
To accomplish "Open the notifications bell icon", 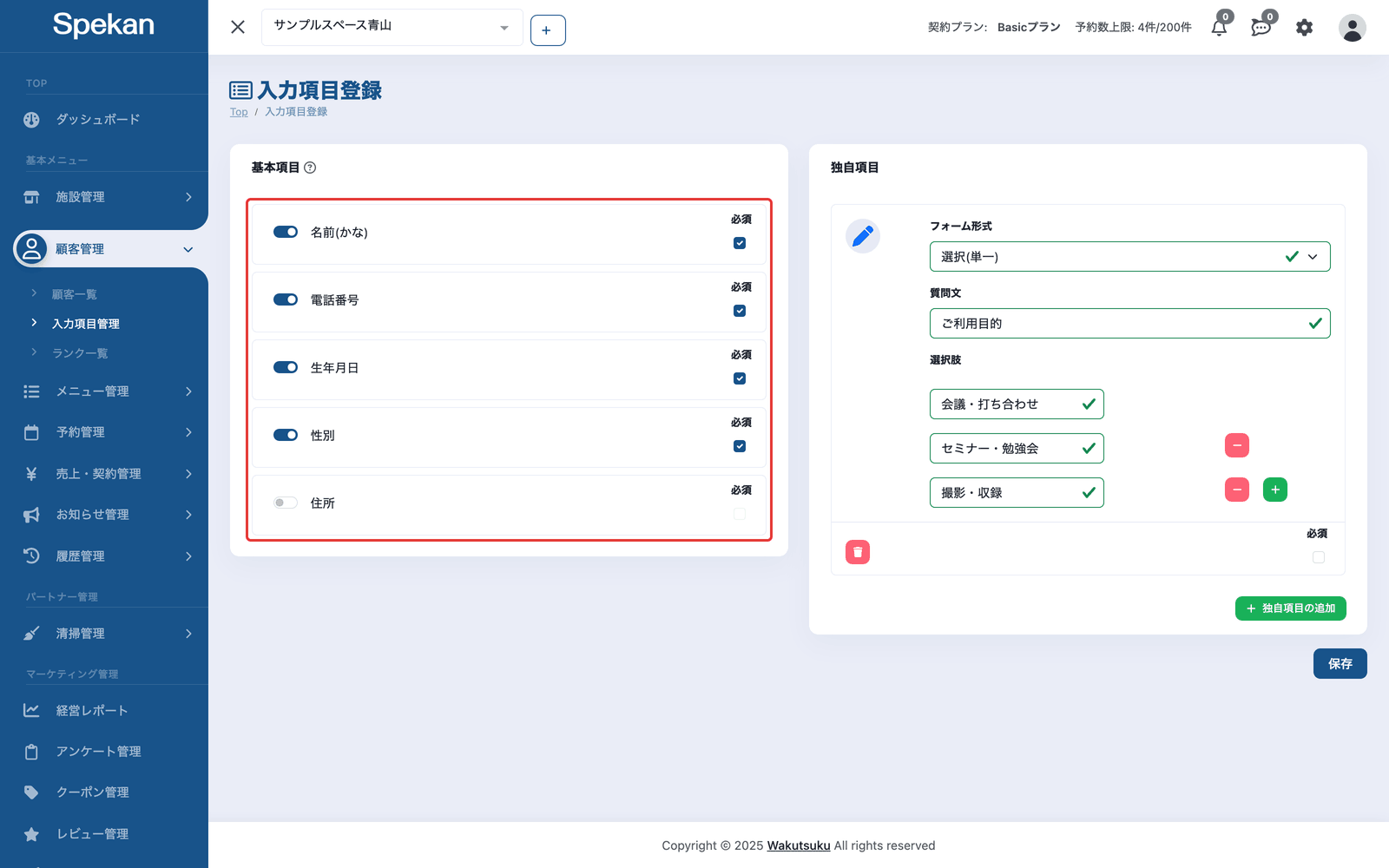I will click(1219, 28).
